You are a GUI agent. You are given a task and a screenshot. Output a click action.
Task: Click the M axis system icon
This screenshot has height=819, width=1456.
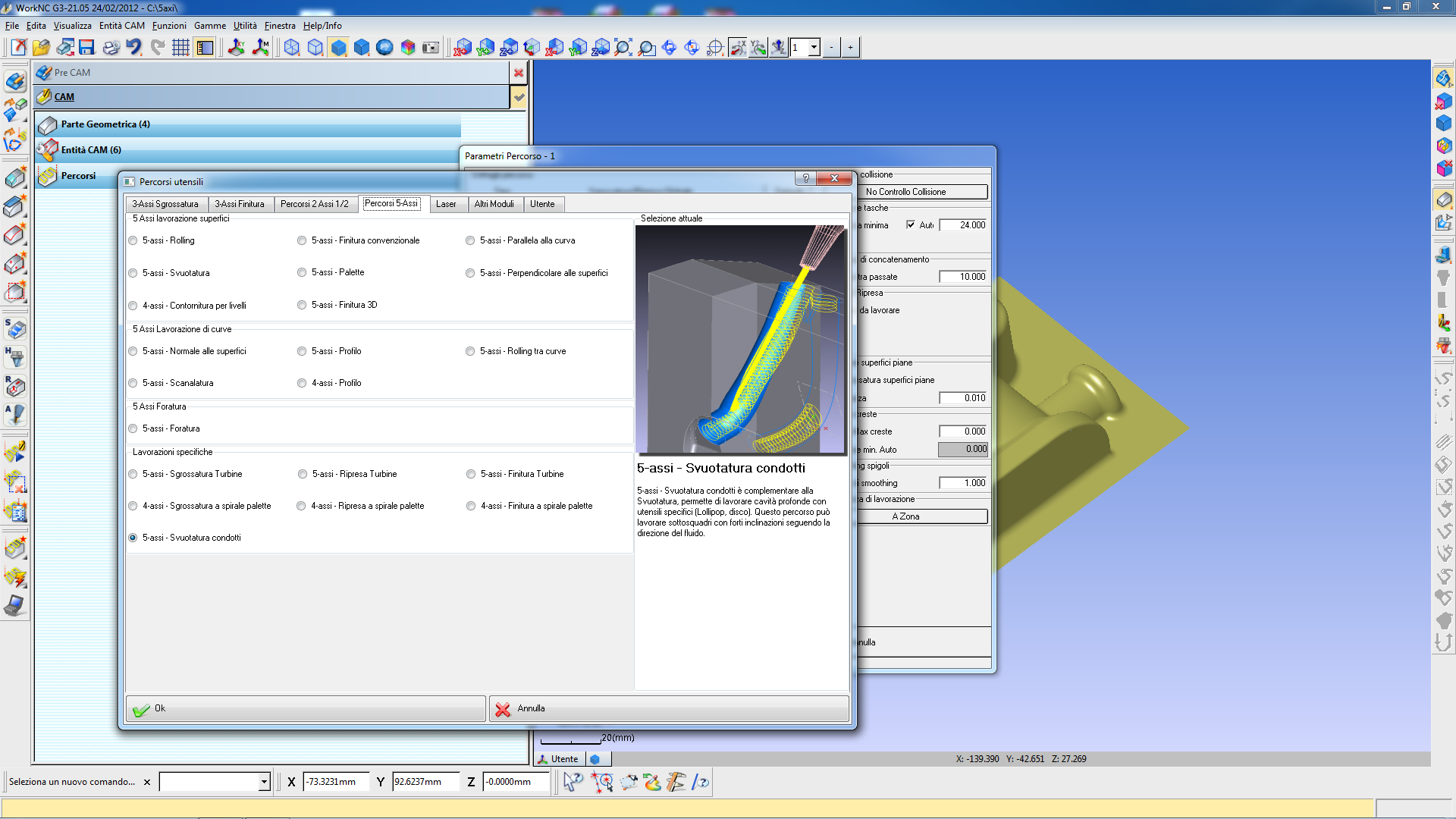click(x=260, y=48)
